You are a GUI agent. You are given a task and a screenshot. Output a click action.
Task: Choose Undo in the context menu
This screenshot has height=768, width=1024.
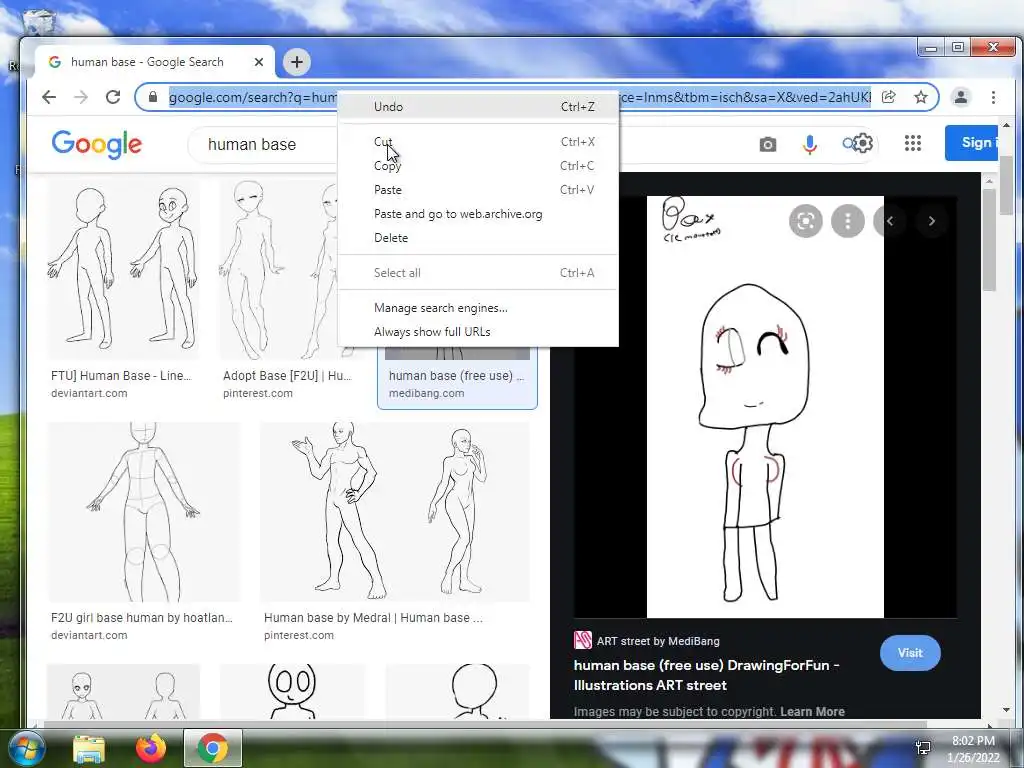tap(479, 106)
